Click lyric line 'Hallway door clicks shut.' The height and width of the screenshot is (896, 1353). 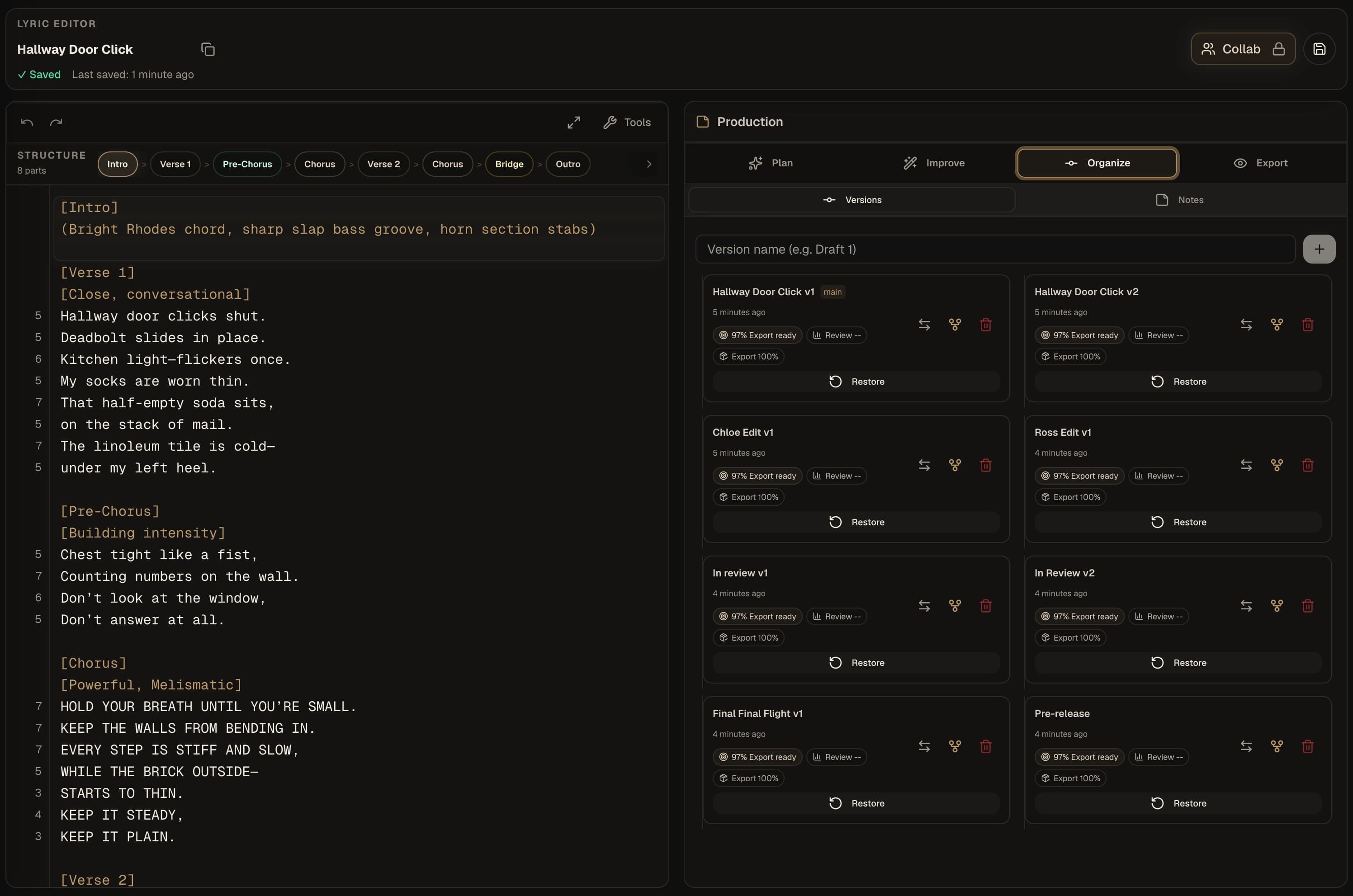(163, 316)
